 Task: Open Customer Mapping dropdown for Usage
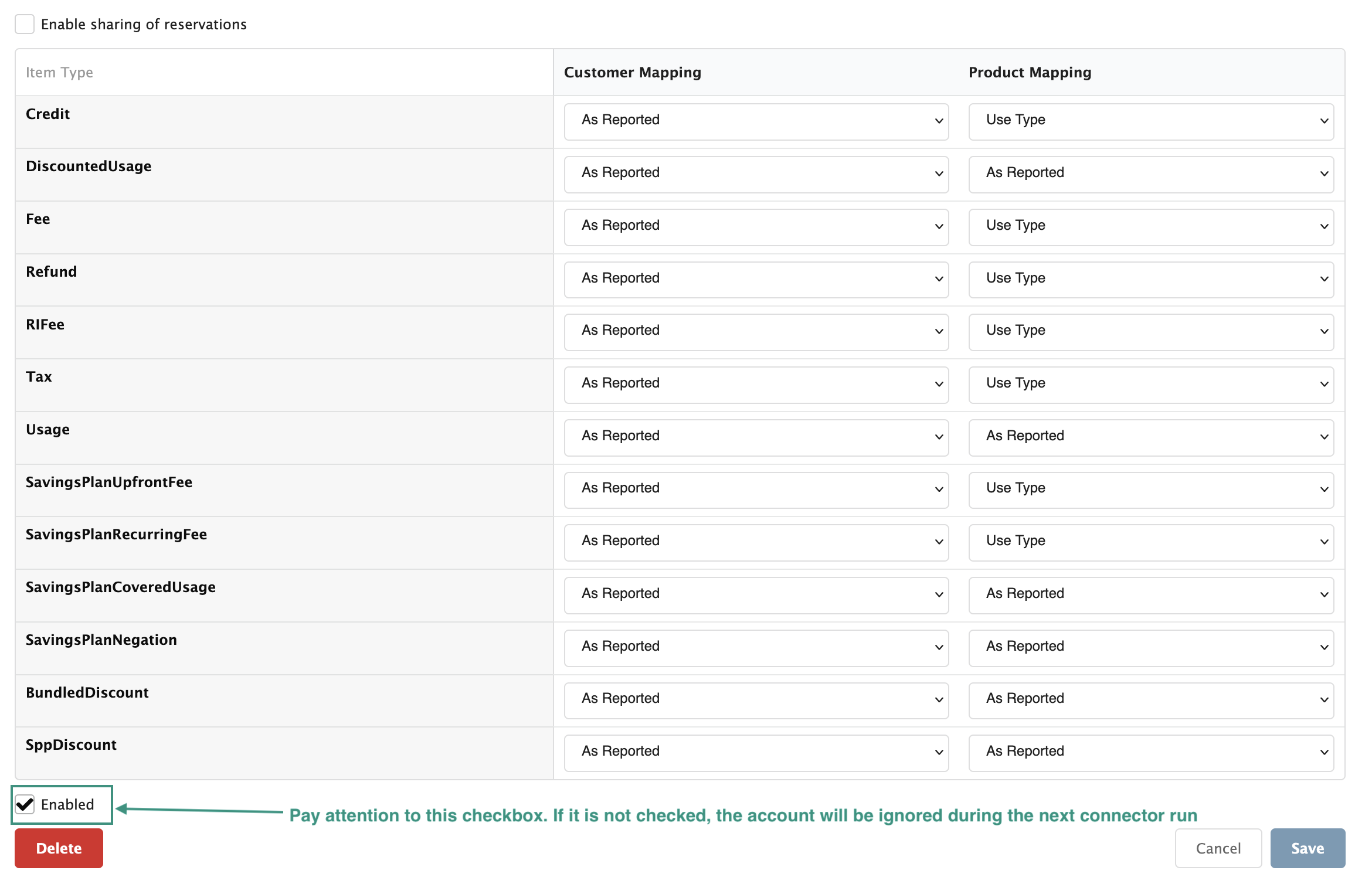click(755, 437)
